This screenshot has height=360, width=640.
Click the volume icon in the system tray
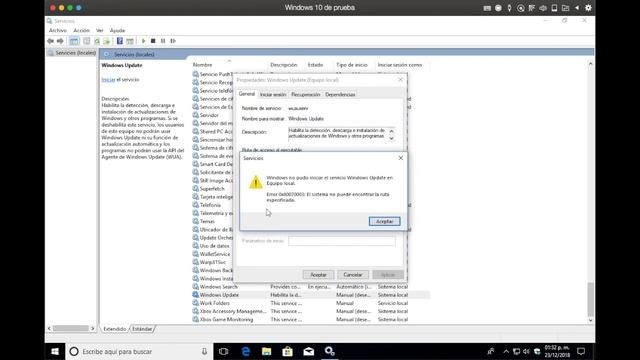(527, 351)
